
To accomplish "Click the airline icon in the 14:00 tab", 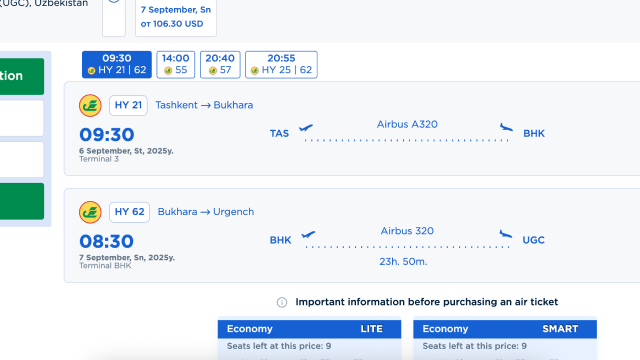I will click(x=168, y=71).
